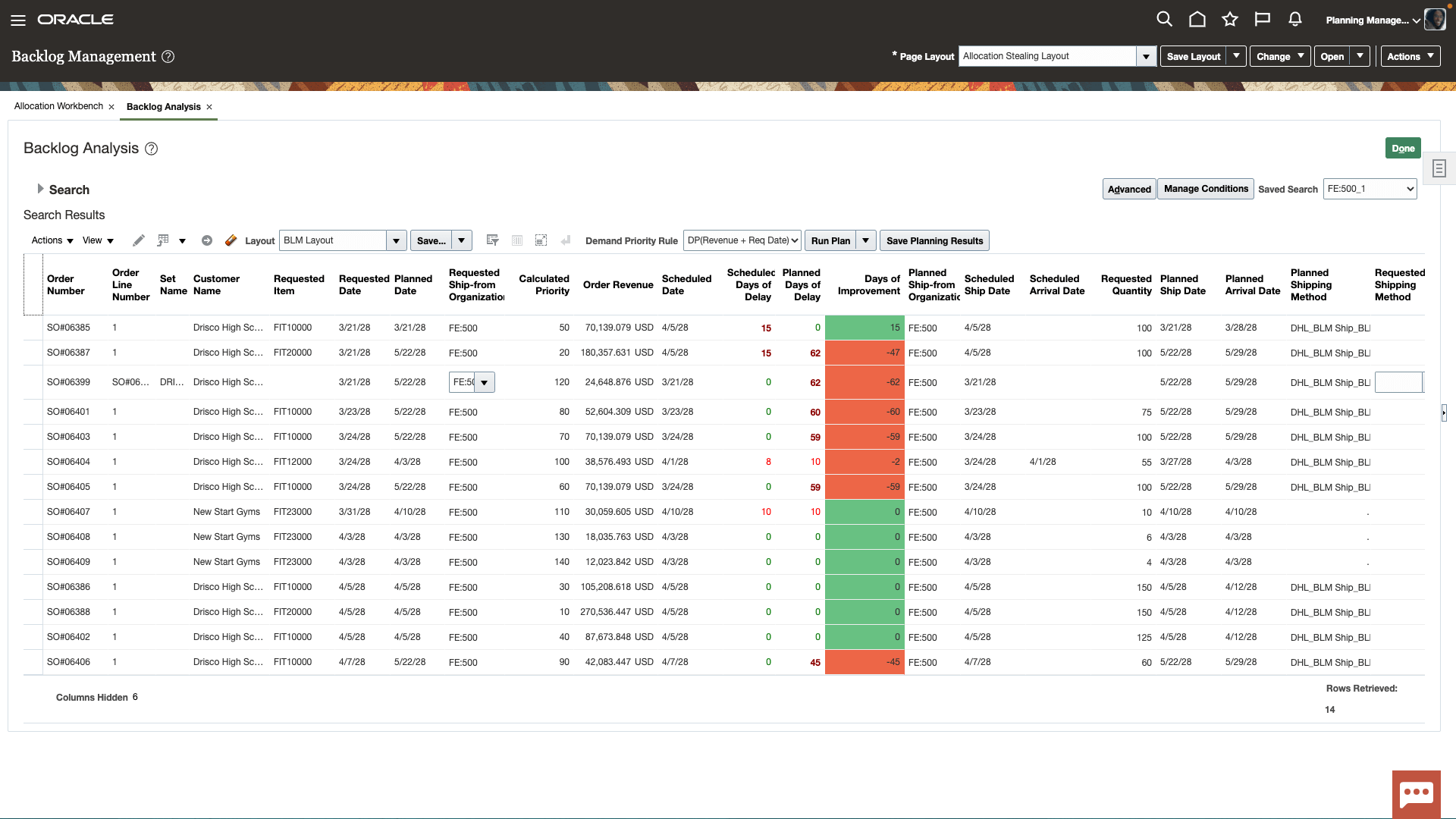Click the search magnifier icon in header
Screen dimensions: 1456x819
pyautogui.click(x=1164, y=20)
